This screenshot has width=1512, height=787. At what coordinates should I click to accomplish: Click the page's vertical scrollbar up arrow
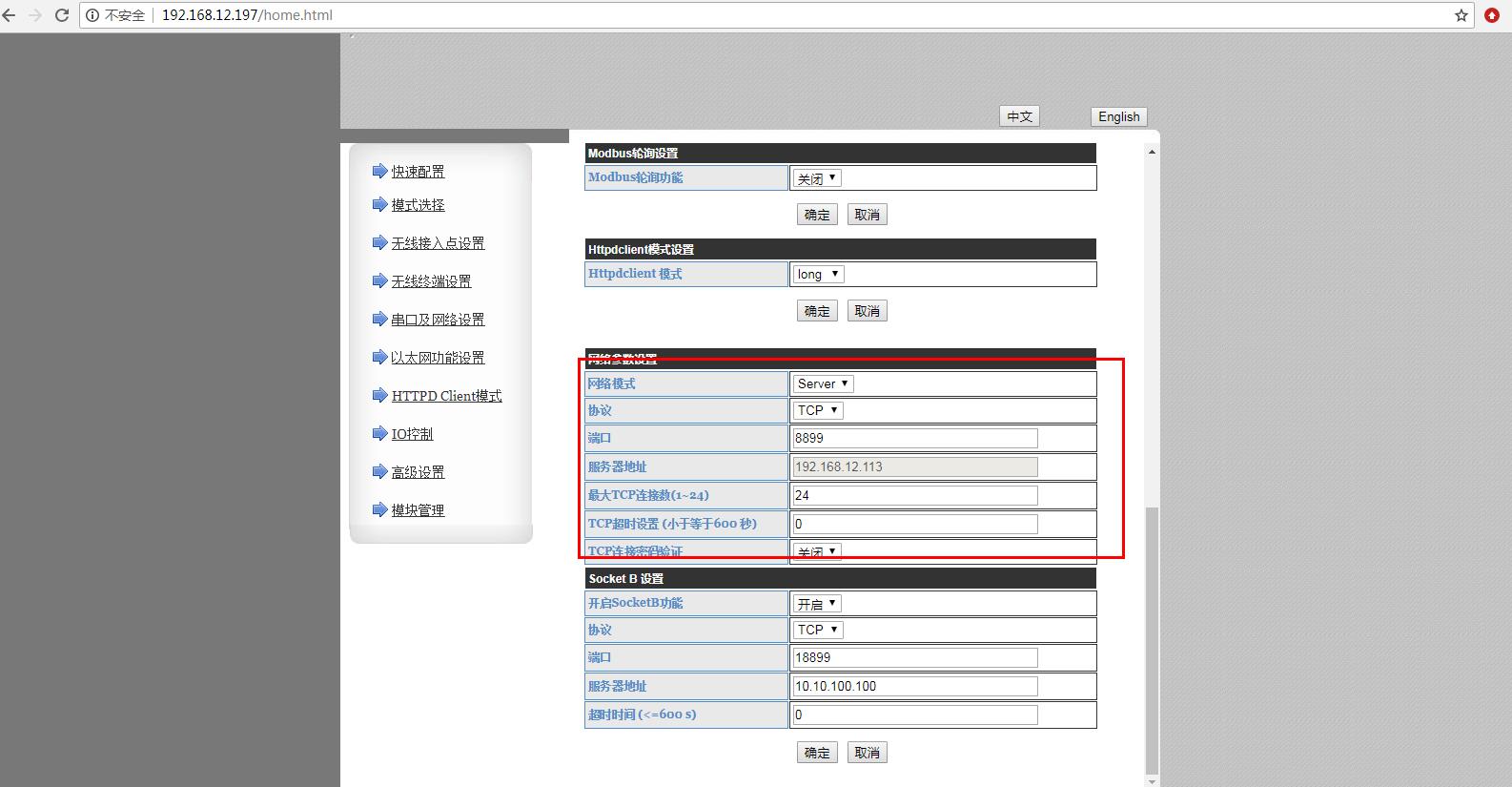pyautogui.click(x=1152, y=152)
